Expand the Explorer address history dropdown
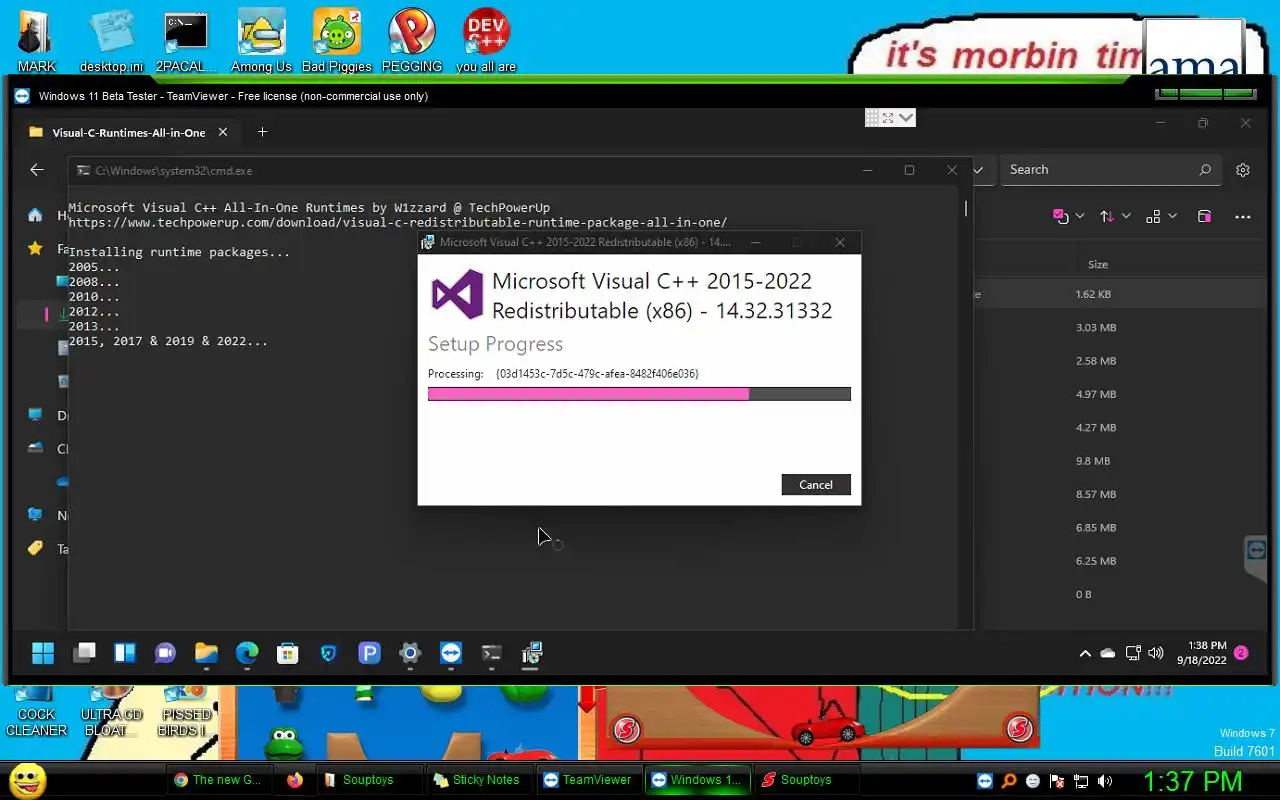Image resolution: width=1280 pixels, height=800 pixels. 979,170
